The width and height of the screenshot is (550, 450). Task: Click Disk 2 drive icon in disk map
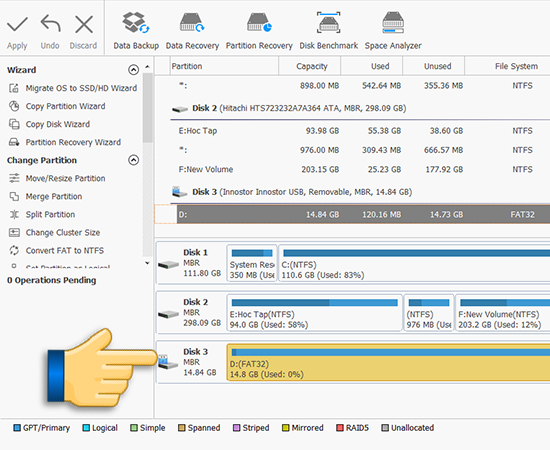point(168,314)
